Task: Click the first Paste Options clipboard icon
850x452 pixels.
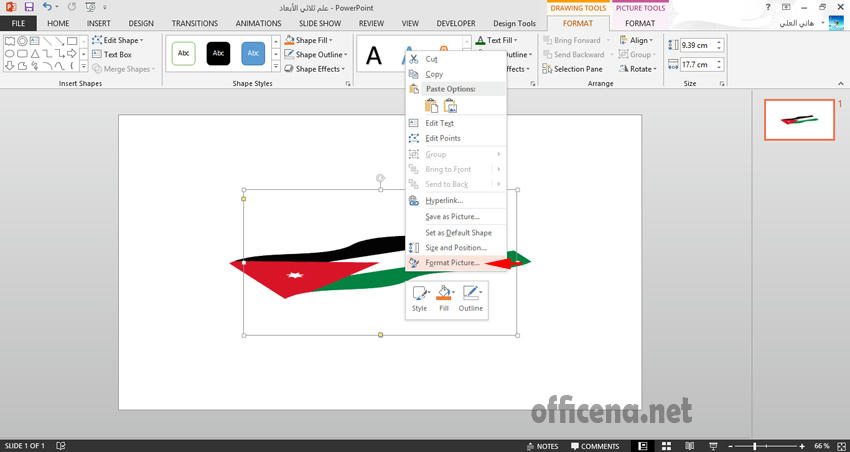Action: pos(432,106)
